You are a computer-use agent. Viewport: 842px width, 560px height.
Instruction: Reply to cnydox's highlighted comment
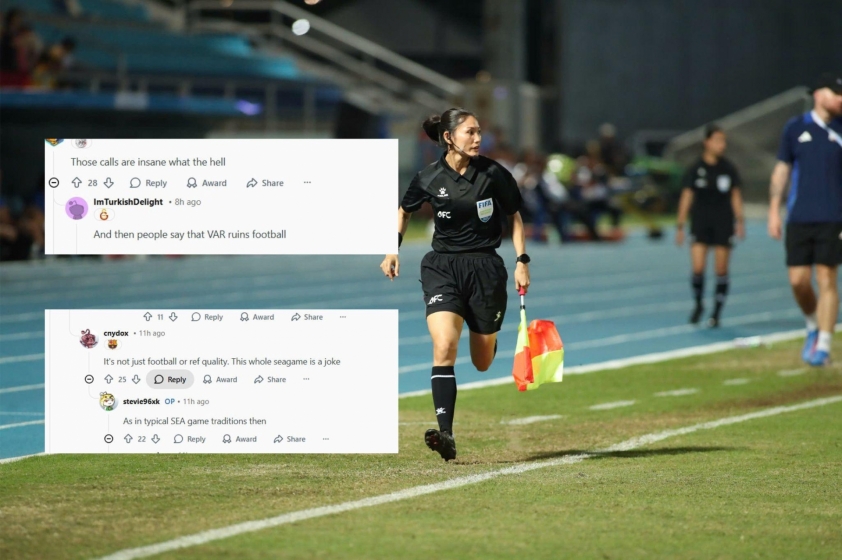170,379
